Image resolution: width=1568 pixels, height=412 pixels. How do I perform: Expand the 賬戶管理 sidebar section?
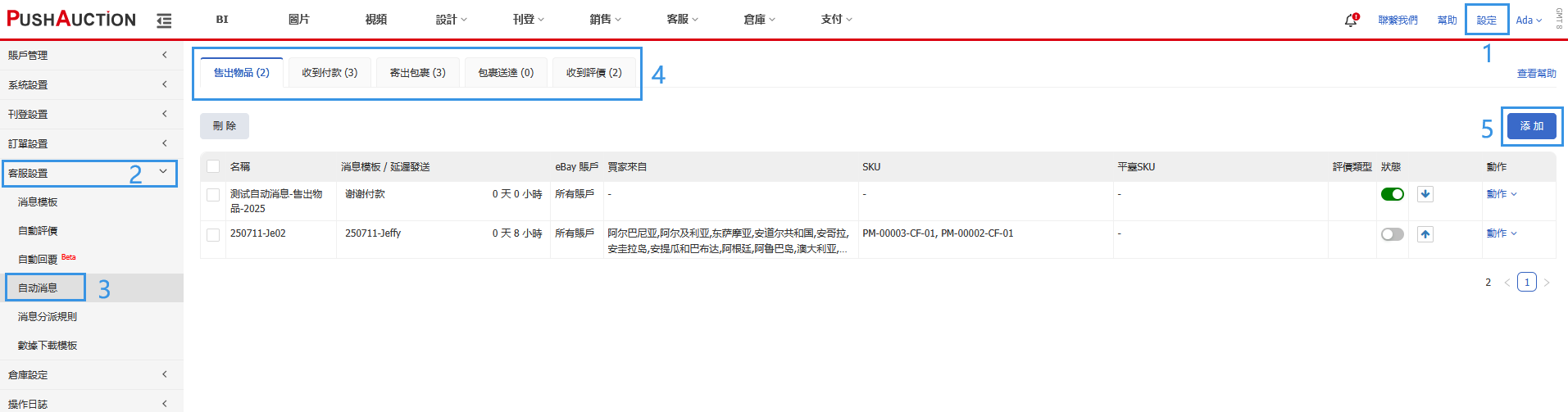tap(89, 55)
